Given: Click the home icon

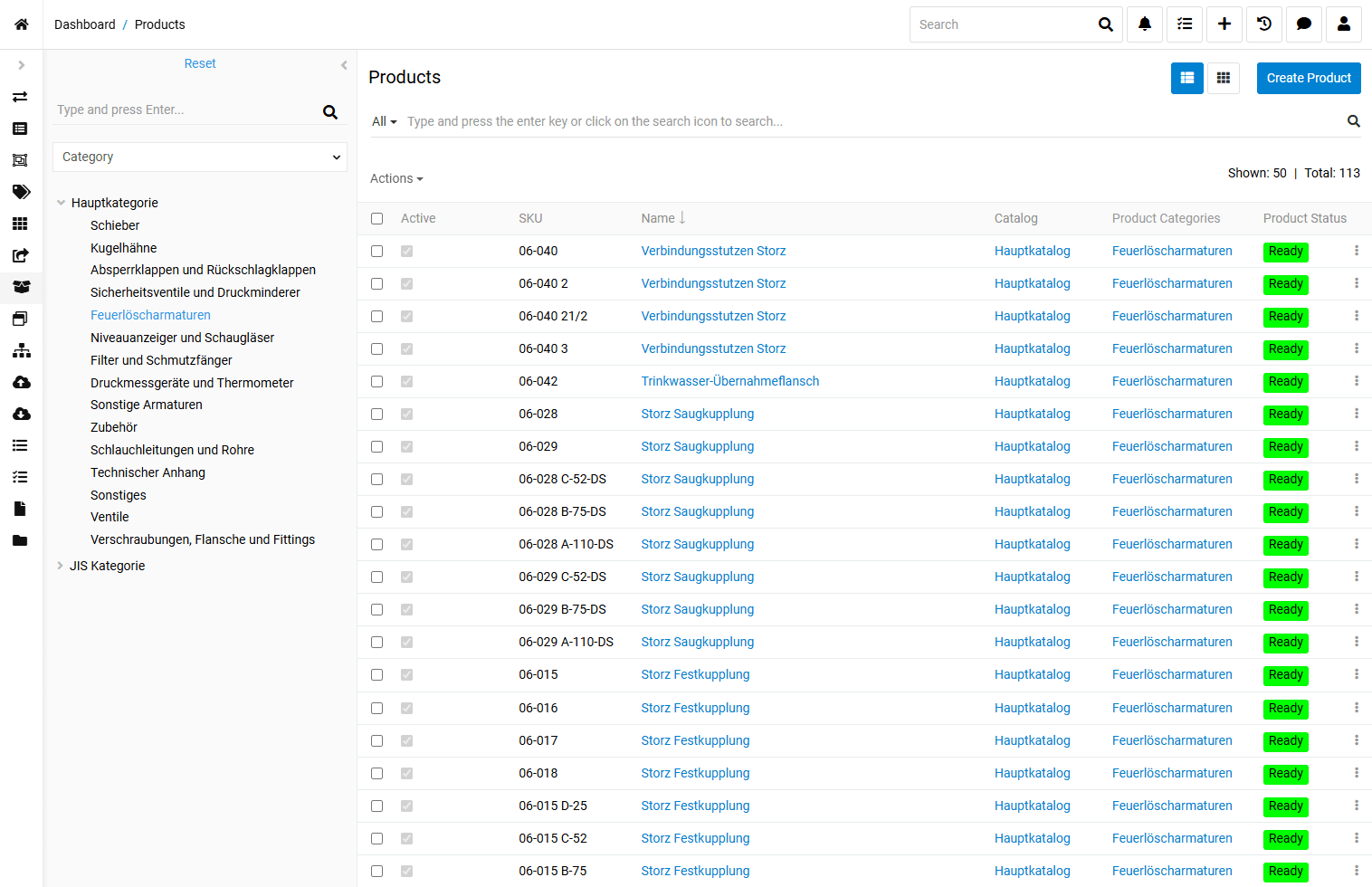Looking at the screenshot, I should [x=22, y=24].
